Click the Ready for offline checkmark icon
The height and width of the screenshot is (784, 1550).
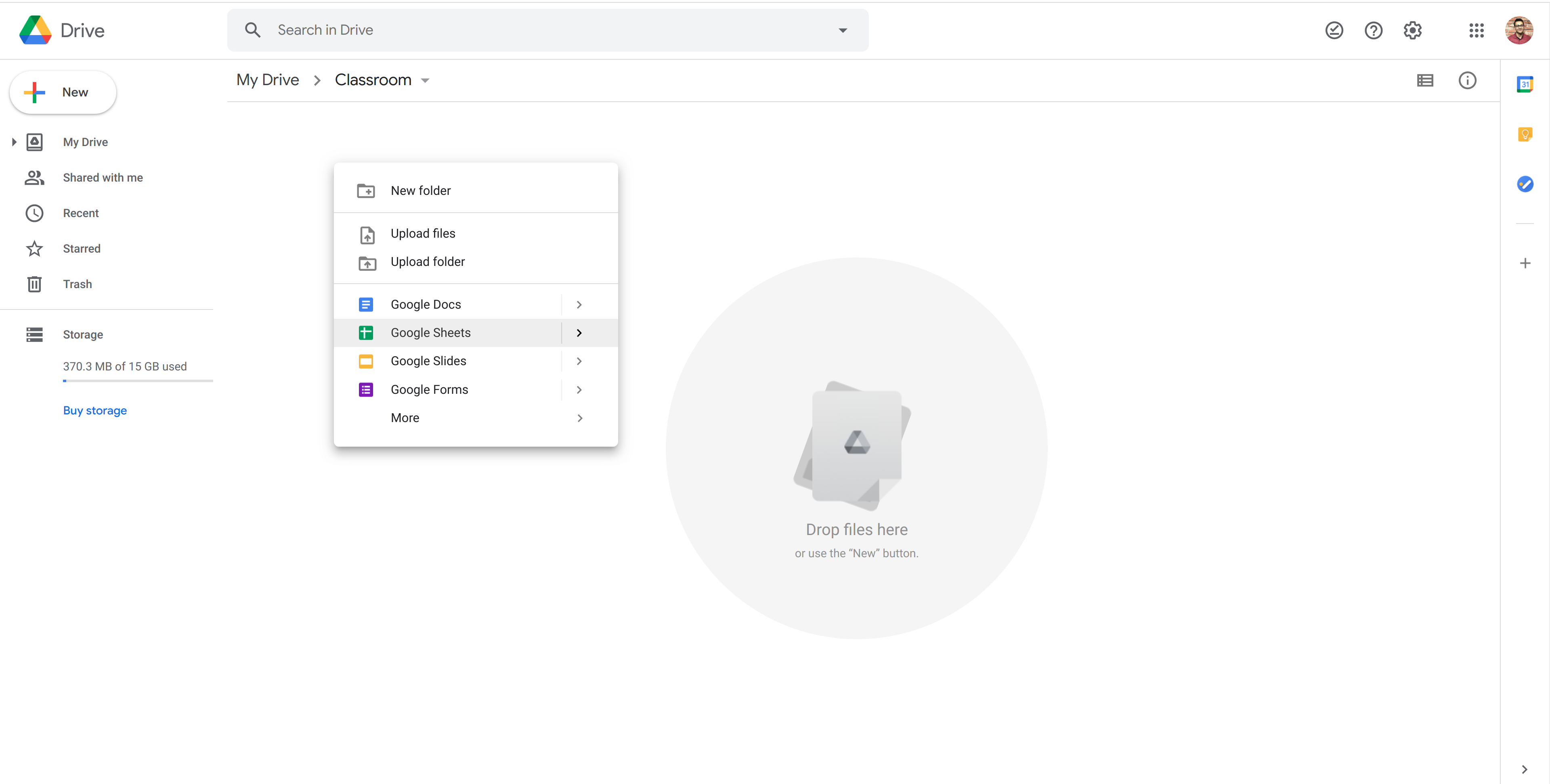point(1334,30)
